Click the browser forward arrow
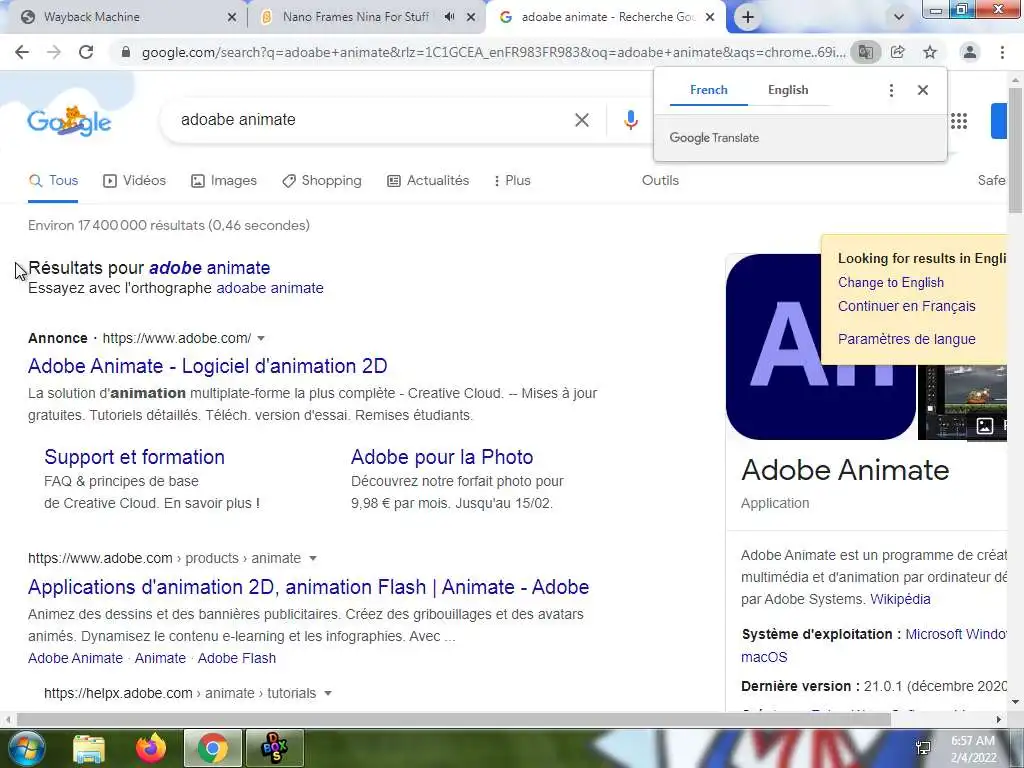 [x=54, y=52]
